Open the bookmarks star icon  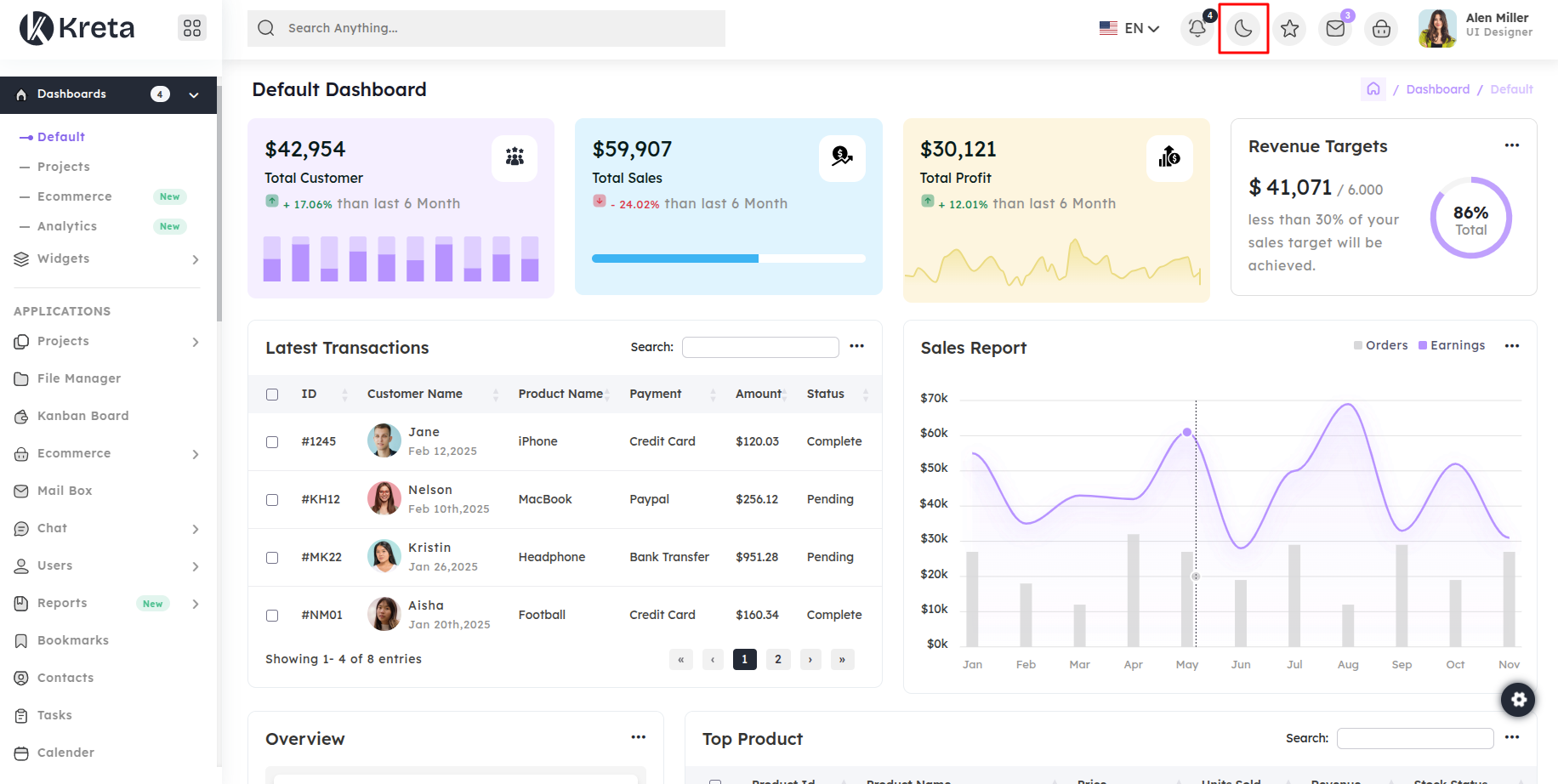point(1289,29)
